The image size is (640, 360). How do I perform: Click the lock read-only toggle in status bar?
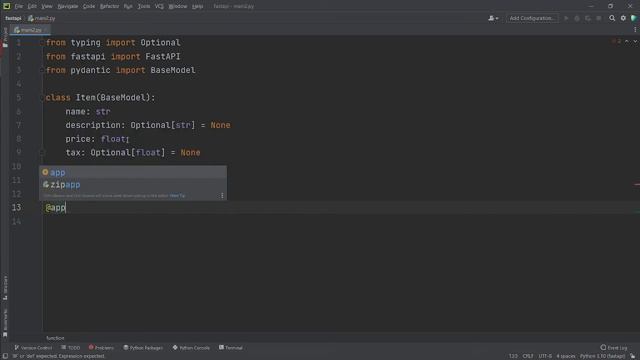coord(633,356)
